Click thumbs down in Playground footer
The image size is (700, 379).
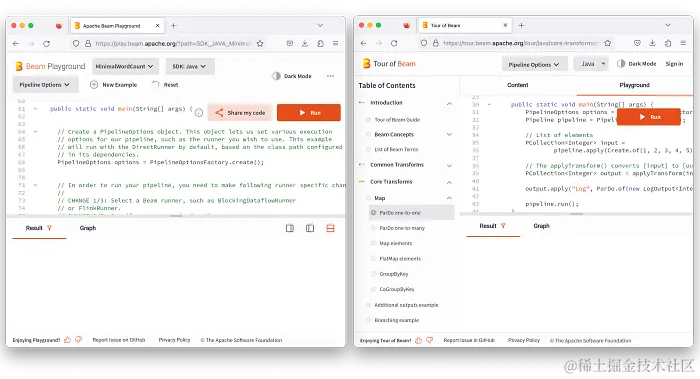click(x=79, y=340)
